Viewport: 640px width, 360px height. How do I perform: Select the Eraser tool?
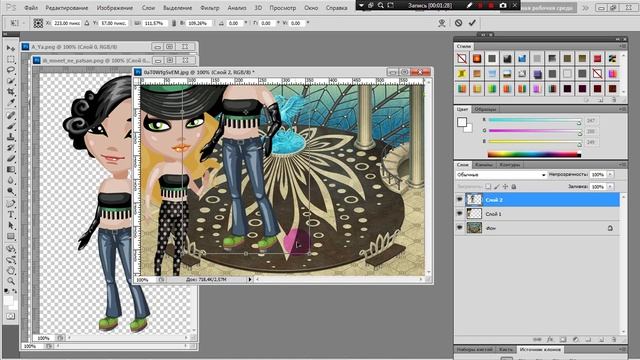[11, 159]
